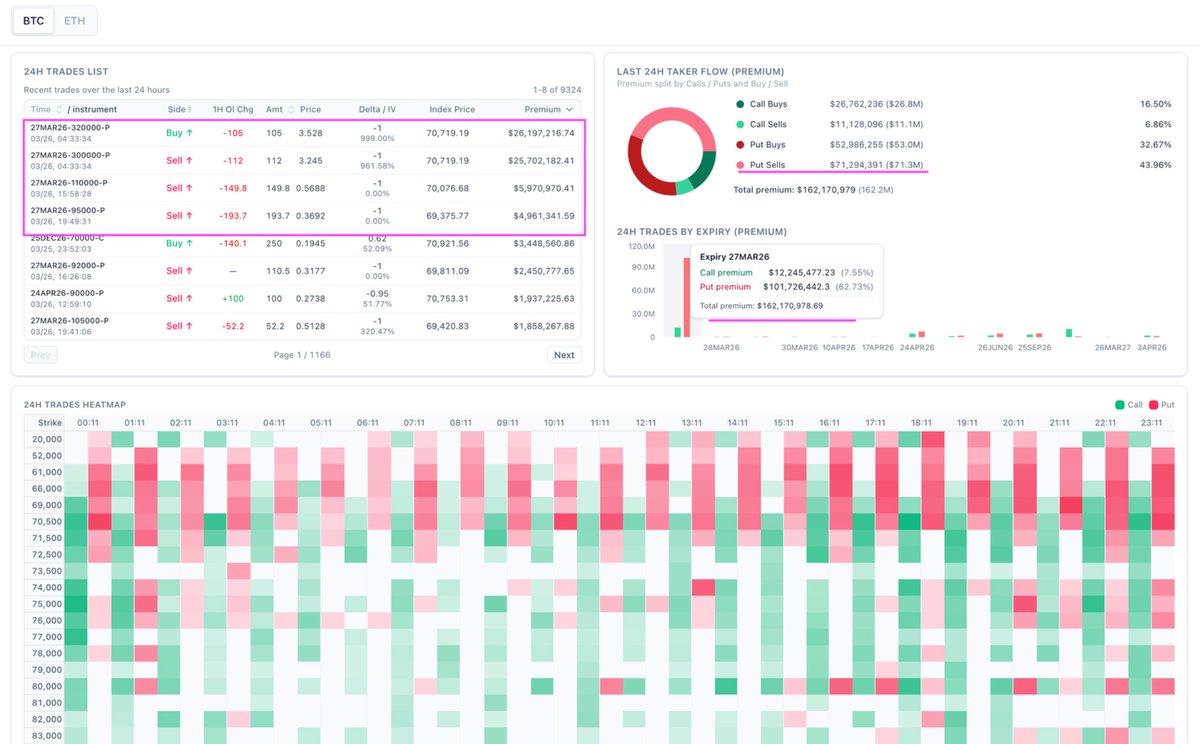Click the $25,702,182.41 premium value
The height and width of the screenshot is (744, 1200).
click(541, 160)
